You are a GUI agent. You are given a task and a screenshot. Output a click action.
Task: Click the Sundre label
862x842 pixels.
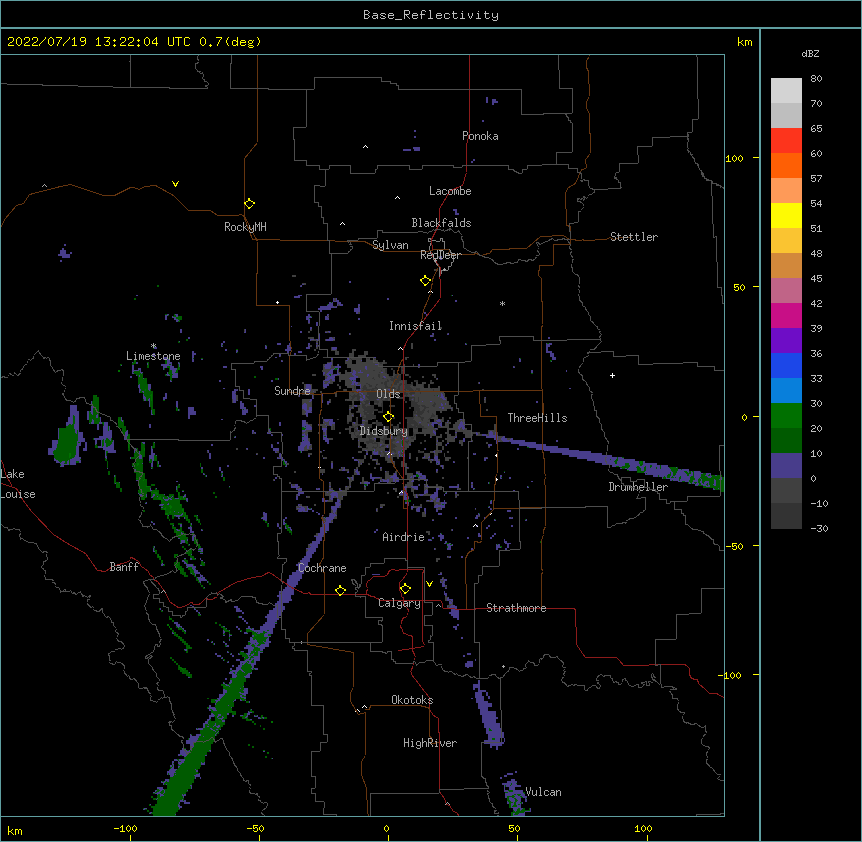tap(292, 391)
